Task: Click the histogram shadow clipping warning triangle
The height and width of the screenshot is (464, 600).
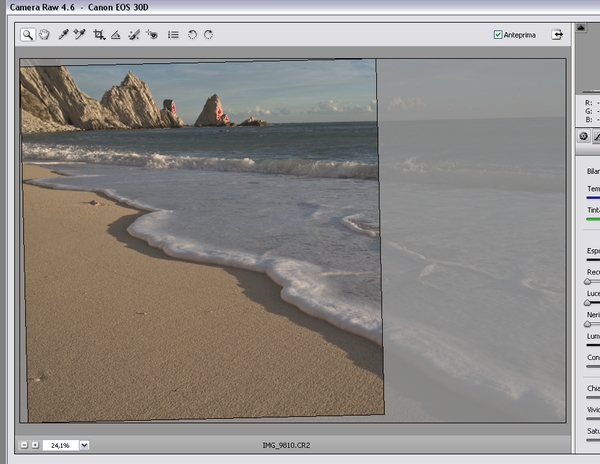Action: [581, 28]
